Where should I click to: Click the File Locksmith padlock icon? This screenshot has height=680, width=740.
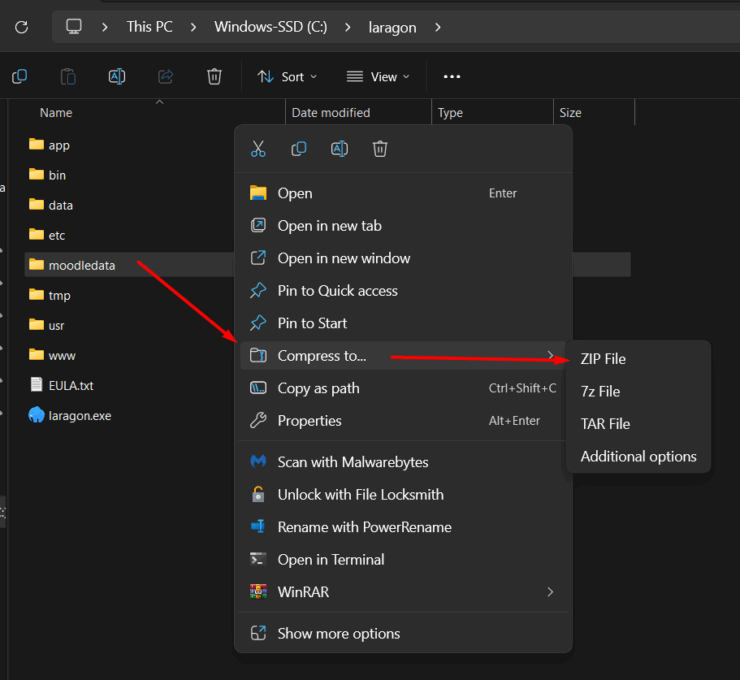click(x=258, y=494)
